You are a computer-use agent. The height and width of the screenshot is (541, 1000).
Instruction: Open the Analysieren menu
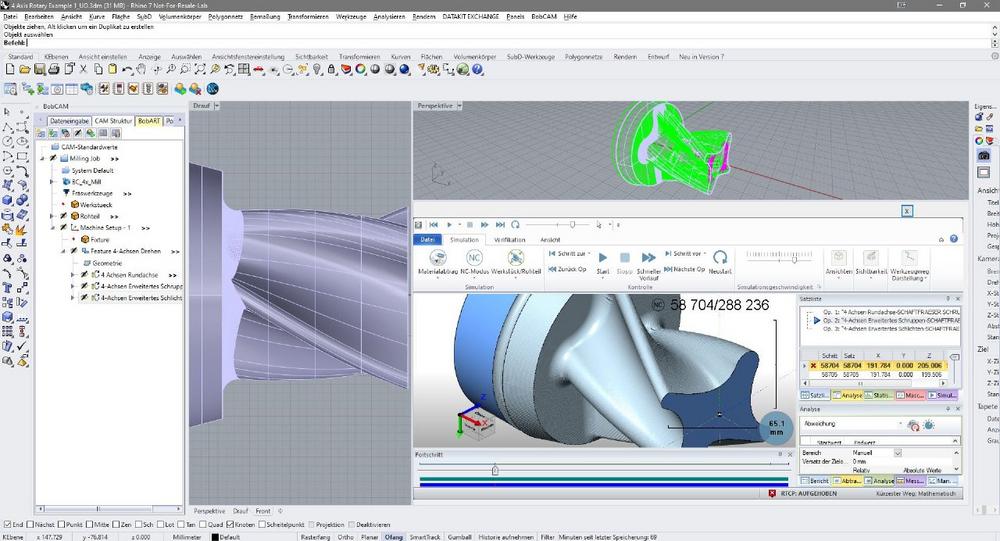390,17
